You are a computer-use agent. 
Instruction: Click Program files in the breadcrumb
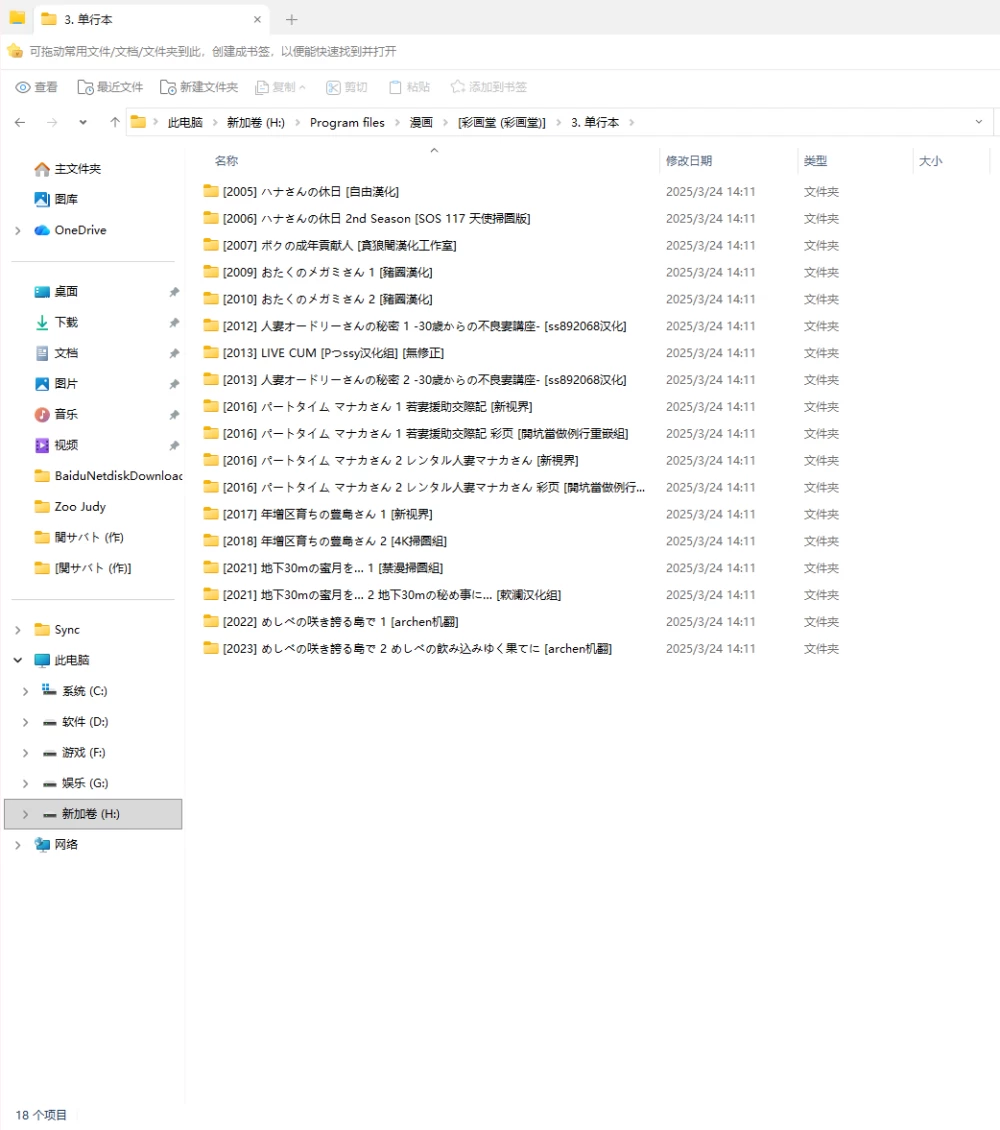click(347, 123)
